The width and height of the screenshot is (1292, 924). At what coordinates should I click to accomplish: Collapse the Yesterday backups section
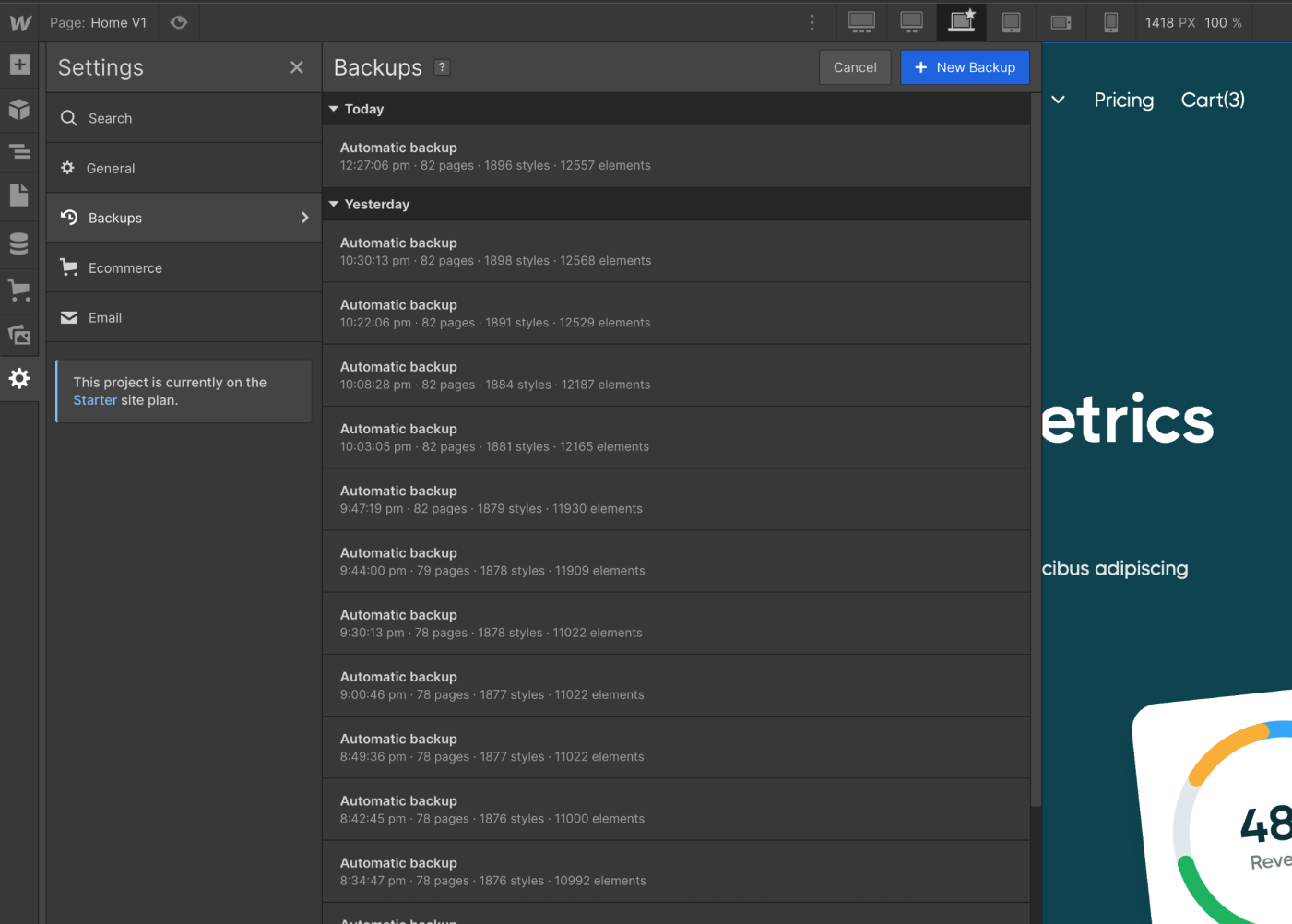click(334, 204)
